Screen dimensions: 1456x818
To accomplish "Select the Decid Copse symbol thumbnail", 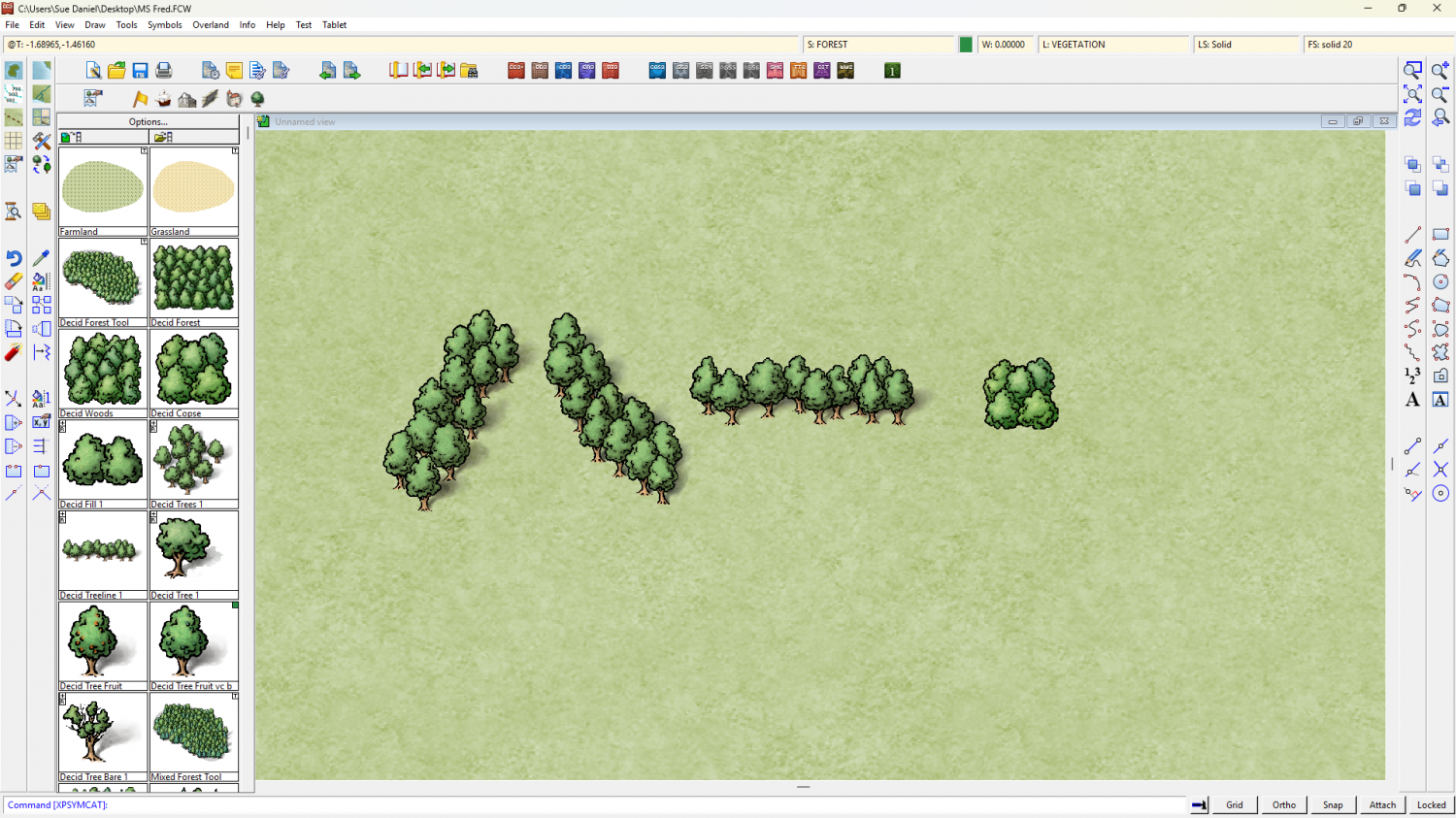I will pyautogui.click(x=193, y=370).
